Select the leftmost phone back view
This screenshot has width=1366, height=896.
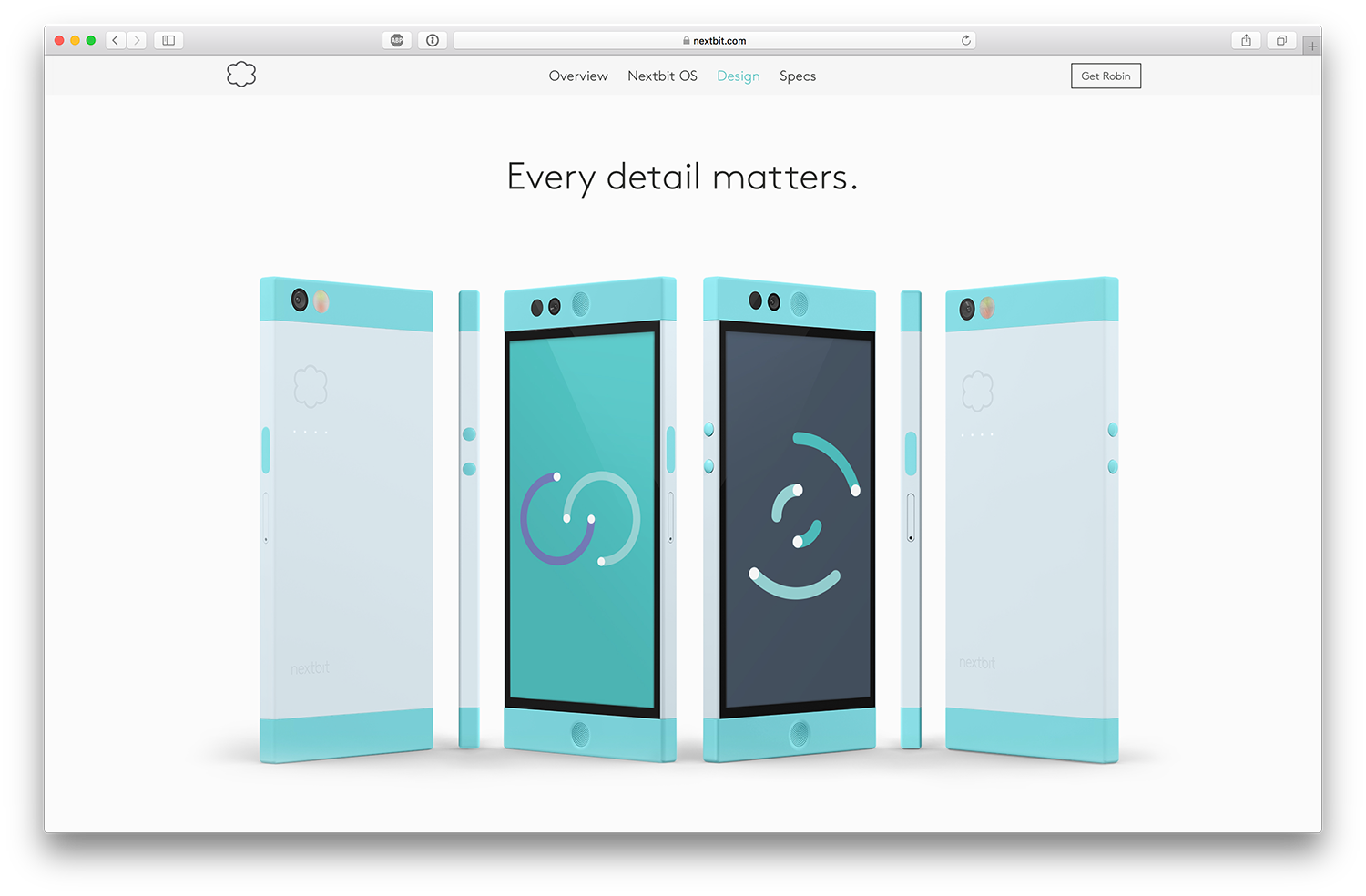point(346,519)
